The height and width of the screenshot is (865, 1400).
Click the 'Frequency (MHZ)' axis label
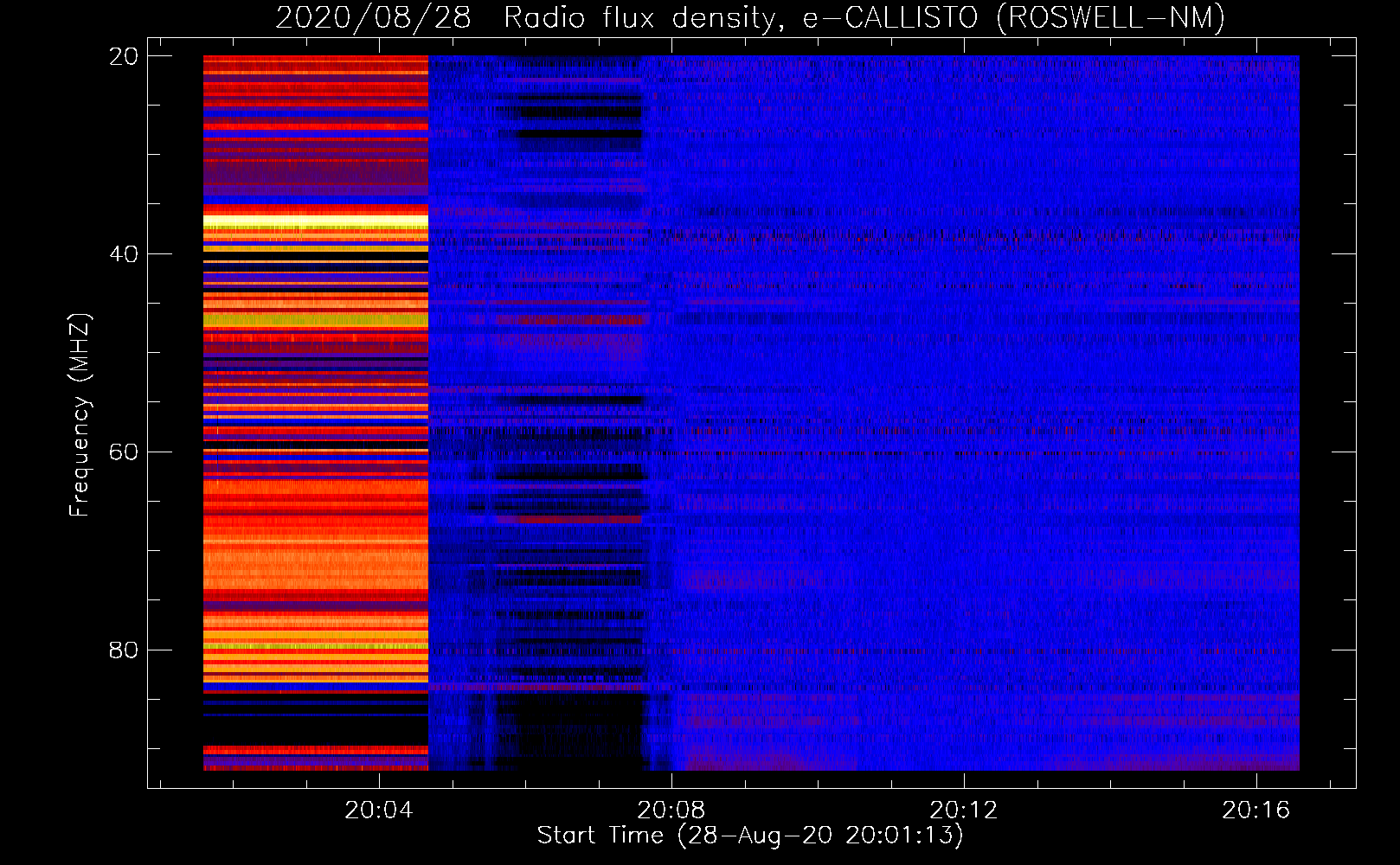(x=79, y=415)
